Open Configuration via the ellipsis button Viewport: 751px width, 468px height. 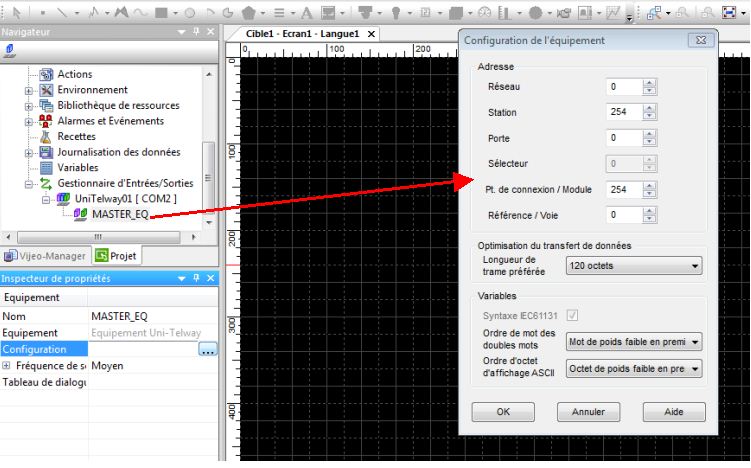(207, 350)
